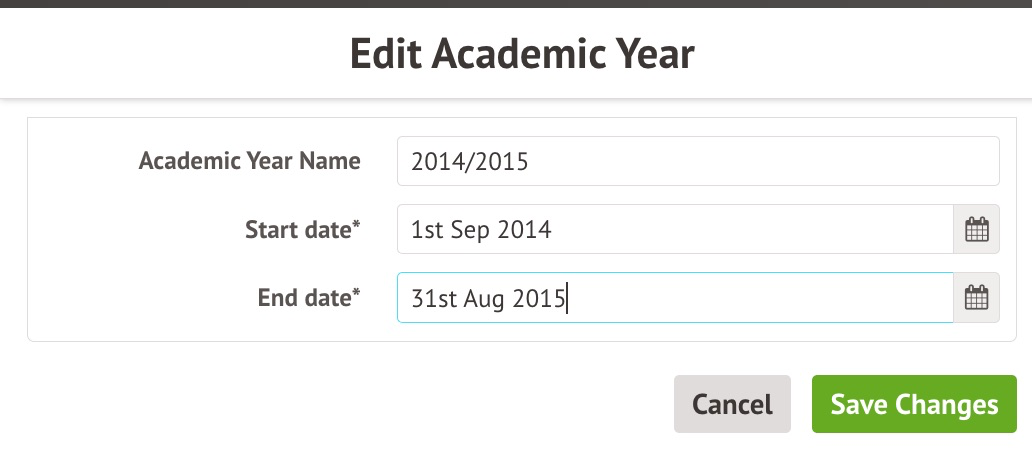
Task: Click the Edit Academic Year heading
Action: coord(522,53)
